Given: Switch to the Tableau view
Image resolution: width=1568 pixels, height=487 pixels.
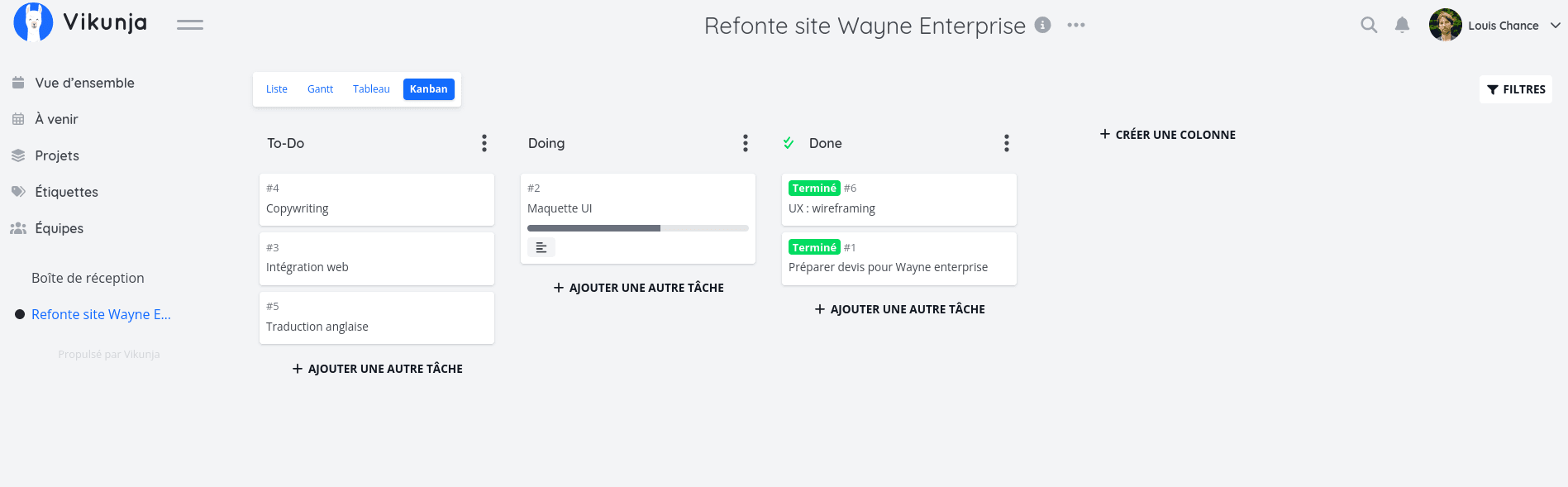Looking at the screenshot, I should [371, 89].
